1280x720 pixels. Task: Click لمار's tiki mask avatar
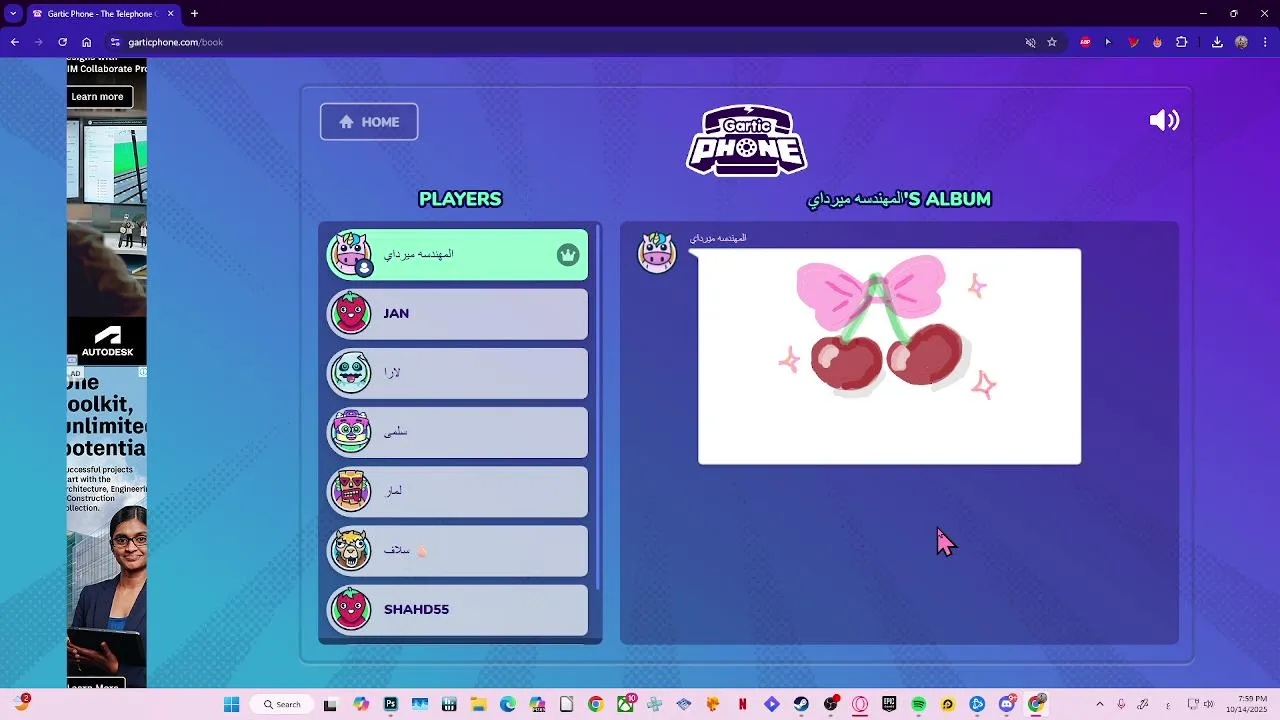351,491
